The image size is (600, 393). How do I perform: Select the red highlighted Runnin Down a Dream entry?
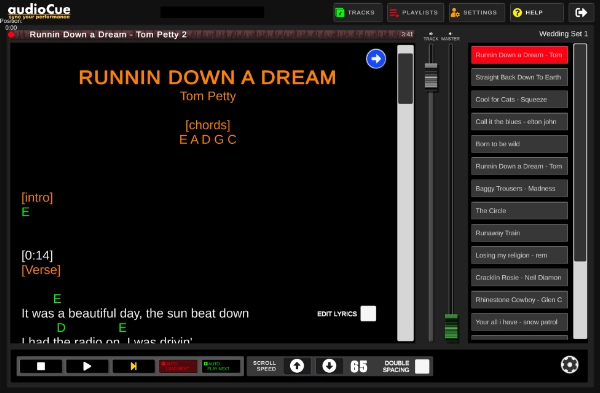(519, 55)
